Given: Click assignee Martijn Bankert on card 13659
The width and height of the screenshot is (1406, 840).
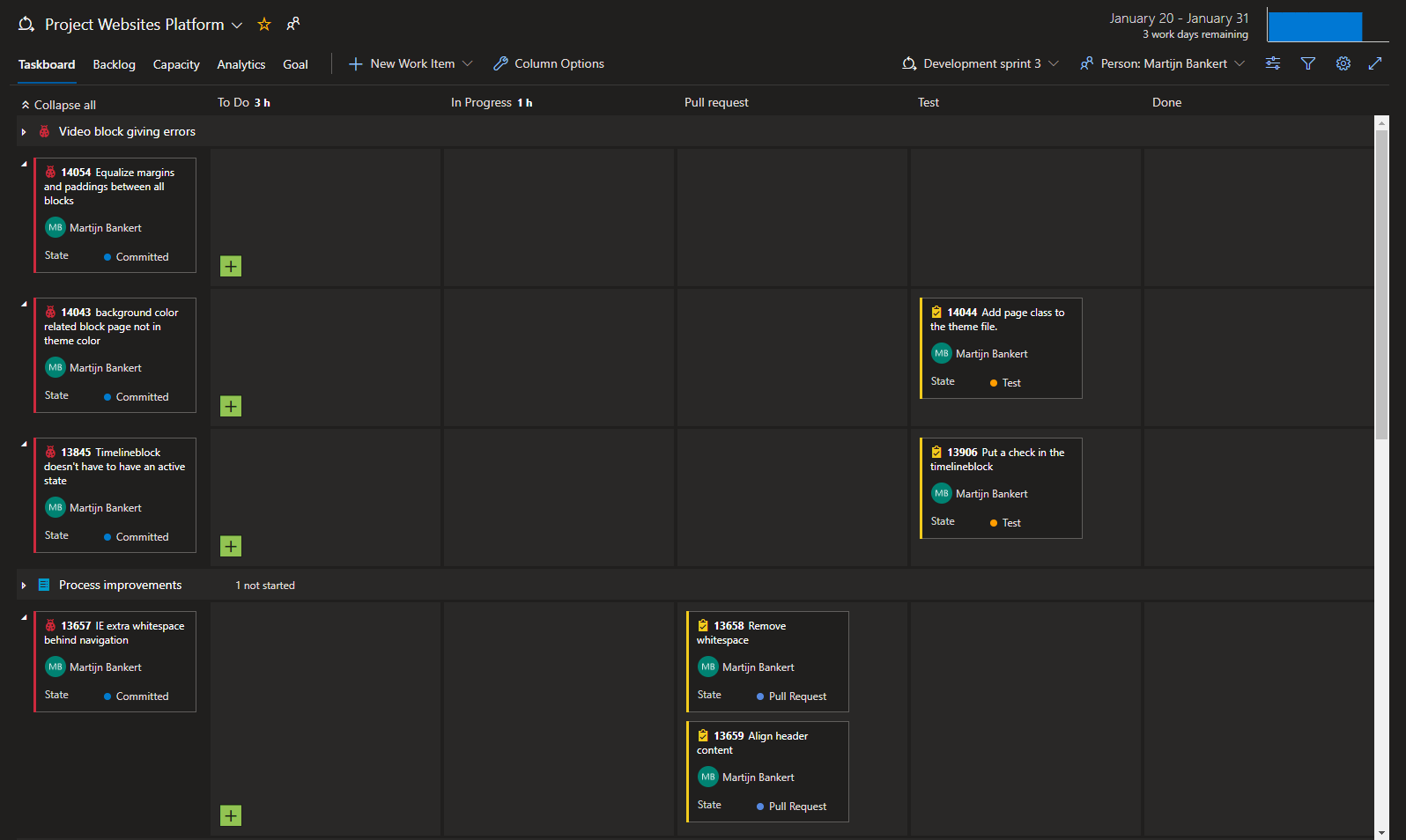Looking at the screenshot, I should tap(758, 777).
